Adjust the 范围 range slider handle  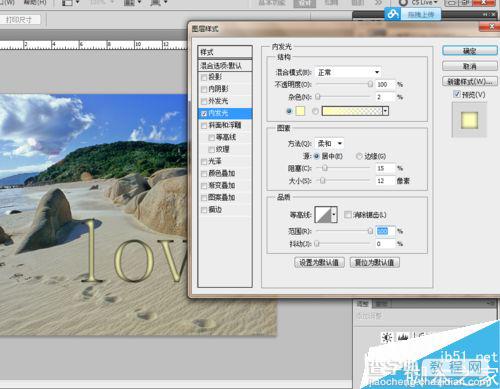coord(370,231)
